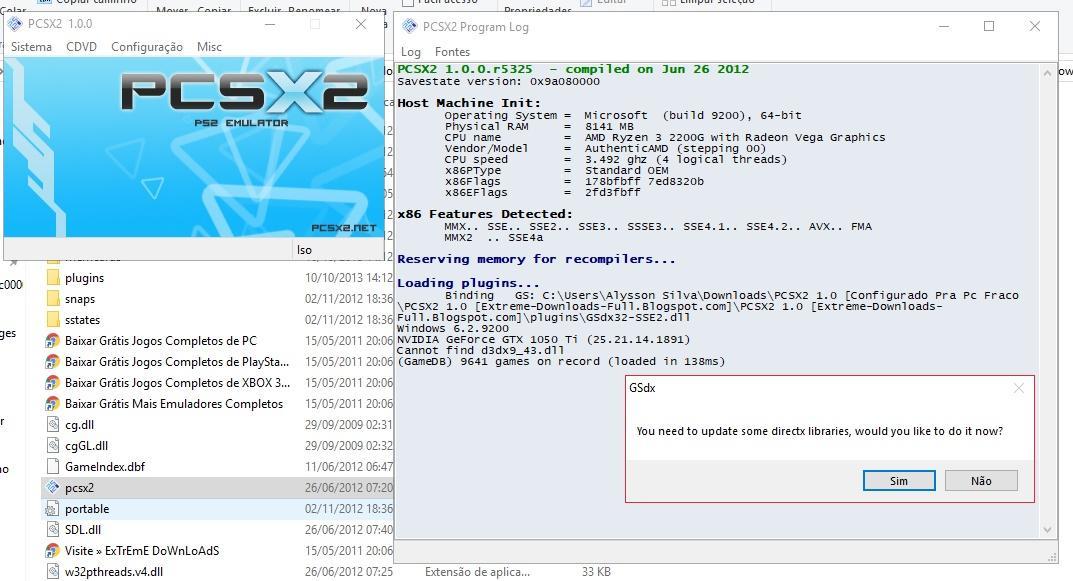This screenshot has height=581, width=1073.
Task: Select the plugins folder name
Action: pos(84,278)
